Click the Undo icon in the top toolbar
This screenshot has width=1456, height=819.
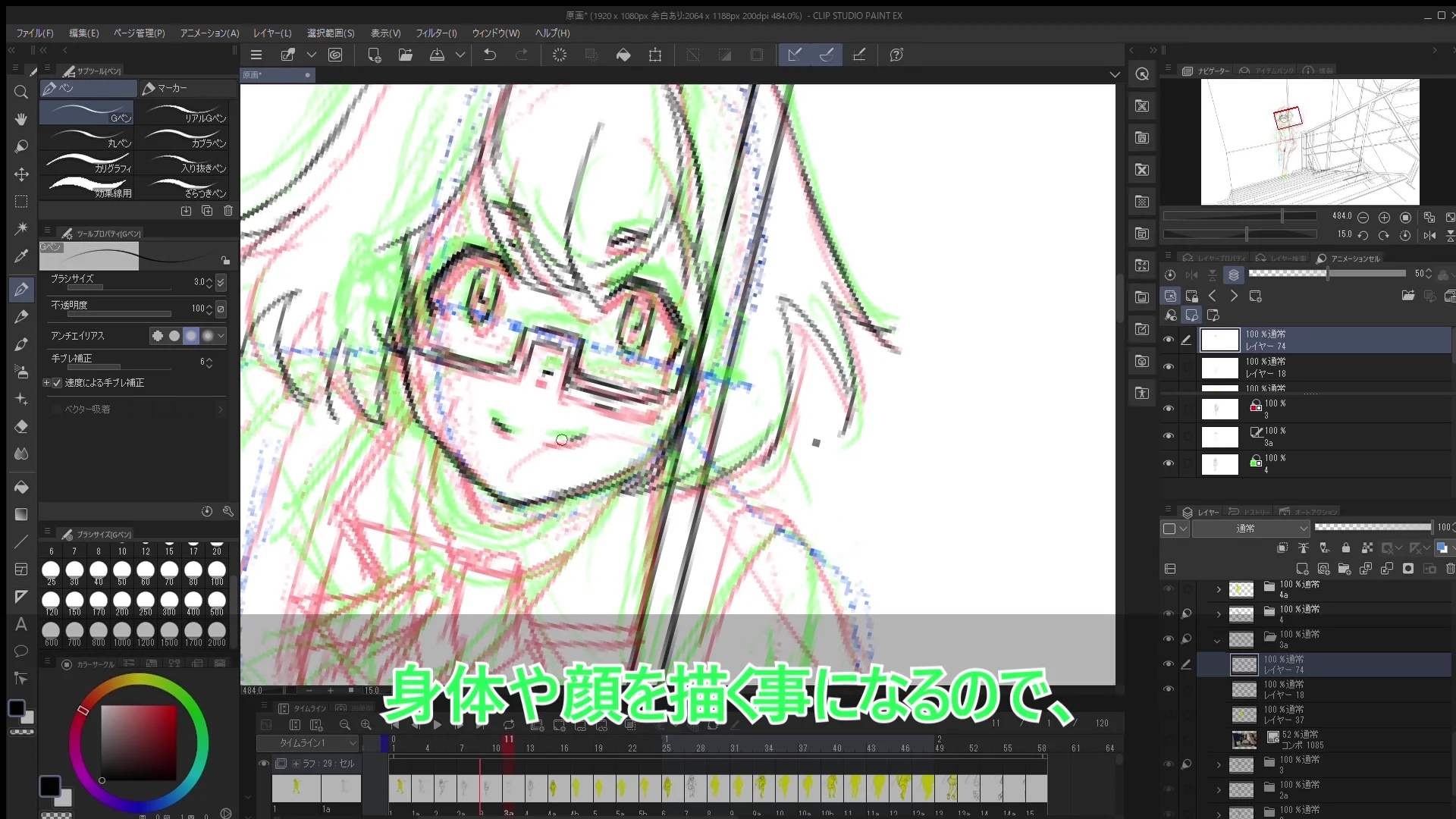click(489, 55)
